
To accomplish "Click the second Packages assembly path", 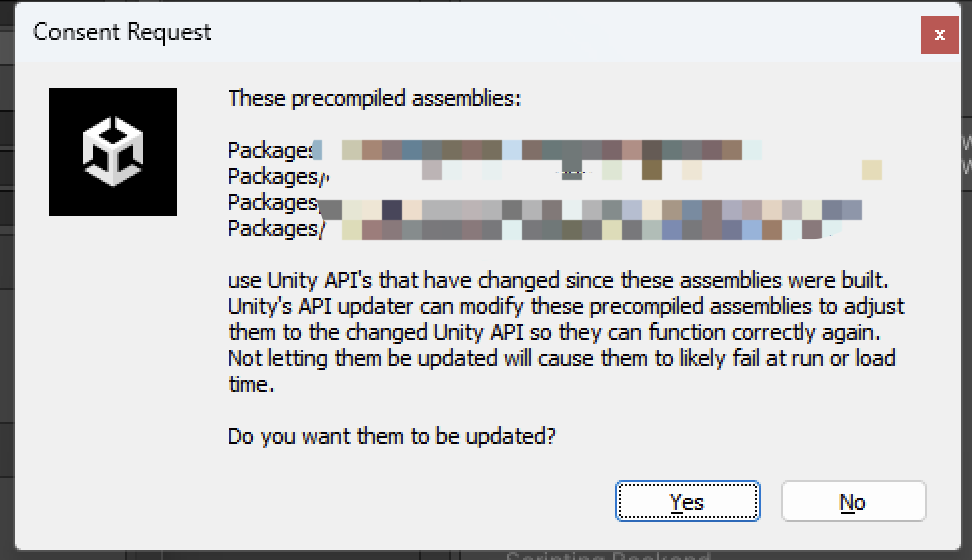I will [555, 177].
